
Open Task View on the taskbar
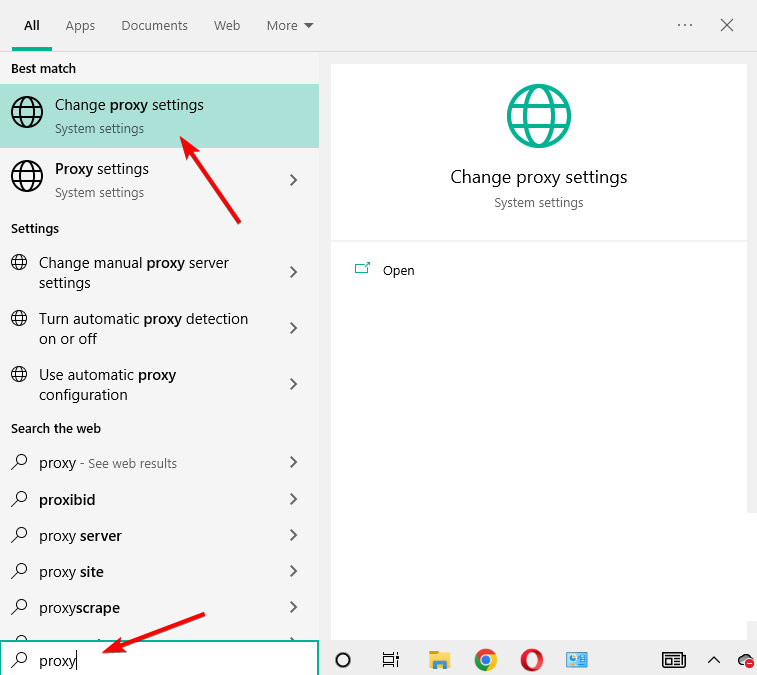pyautogui.click(x=390, y=660)
